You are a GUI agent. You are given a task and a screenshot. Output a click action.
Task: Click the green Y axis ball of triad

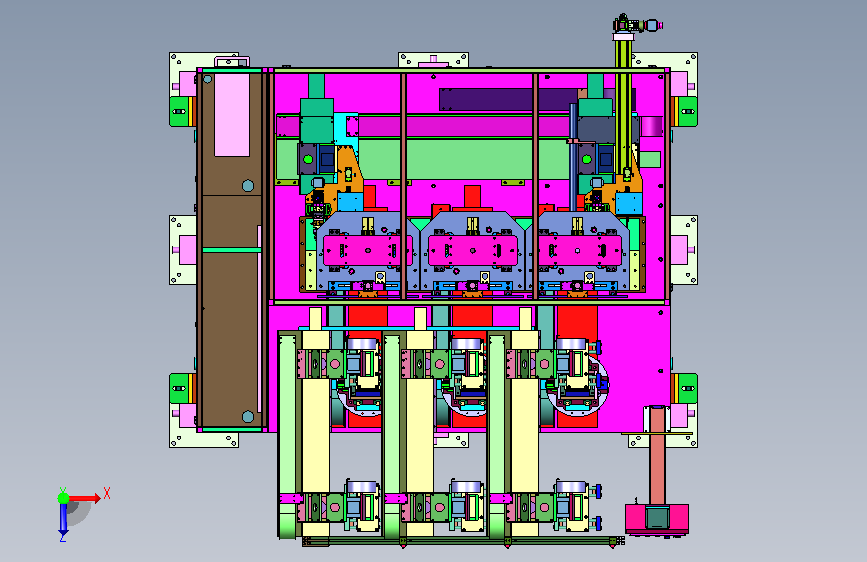(63, 498)
